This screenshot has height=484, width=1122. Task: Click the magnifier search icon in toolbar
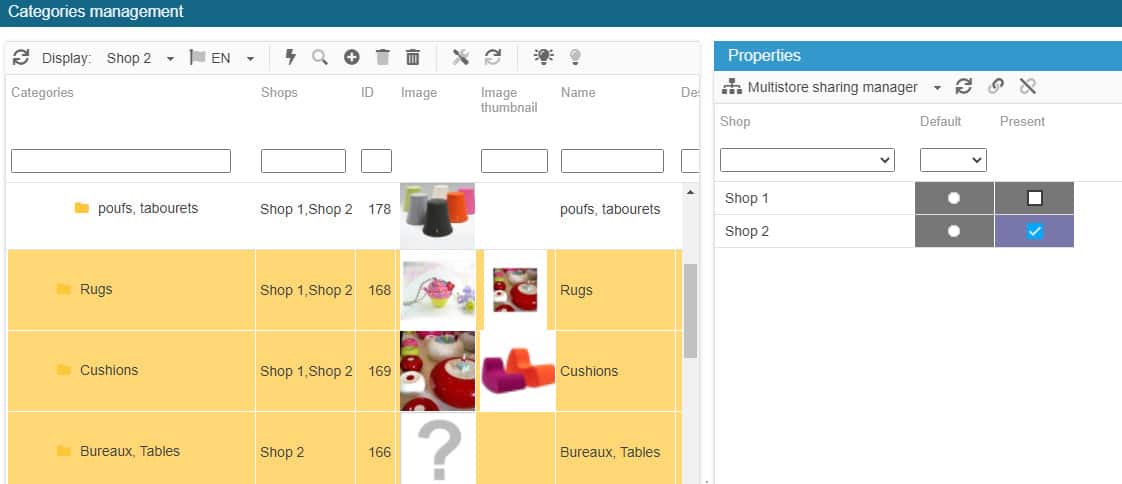pos(320,57)
